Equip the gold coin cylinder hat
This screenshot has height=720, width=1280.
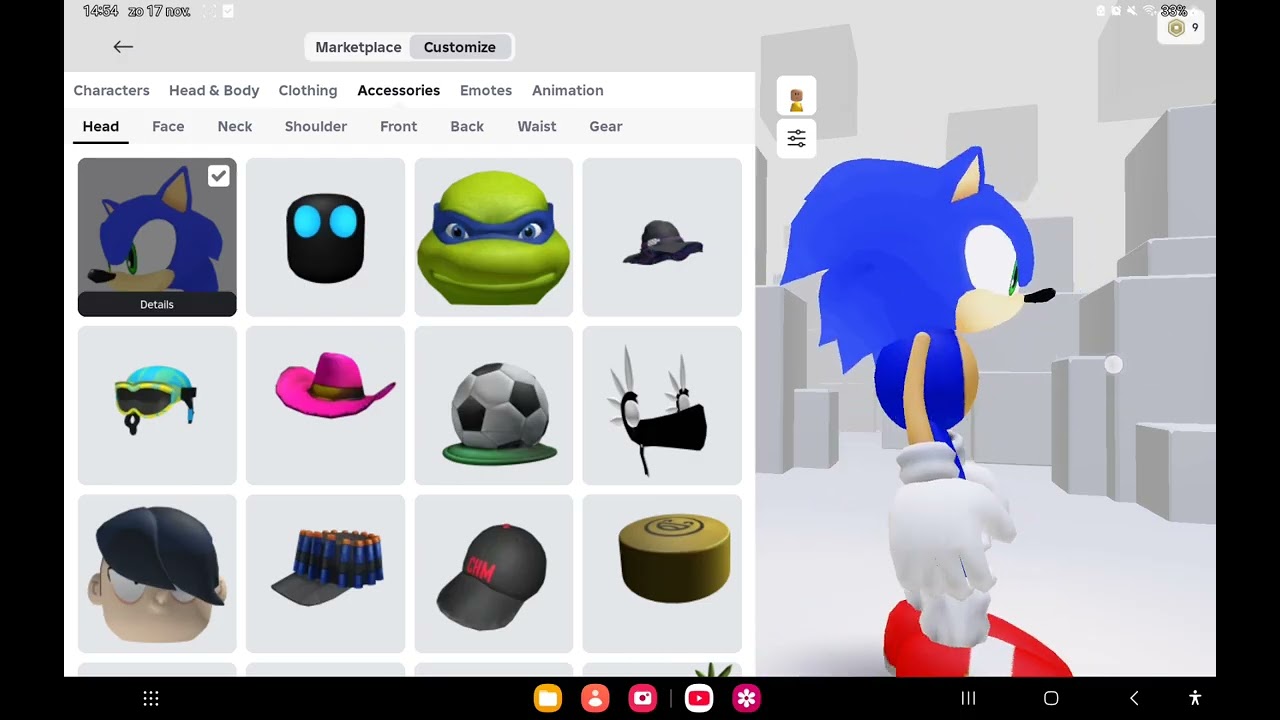662,574
